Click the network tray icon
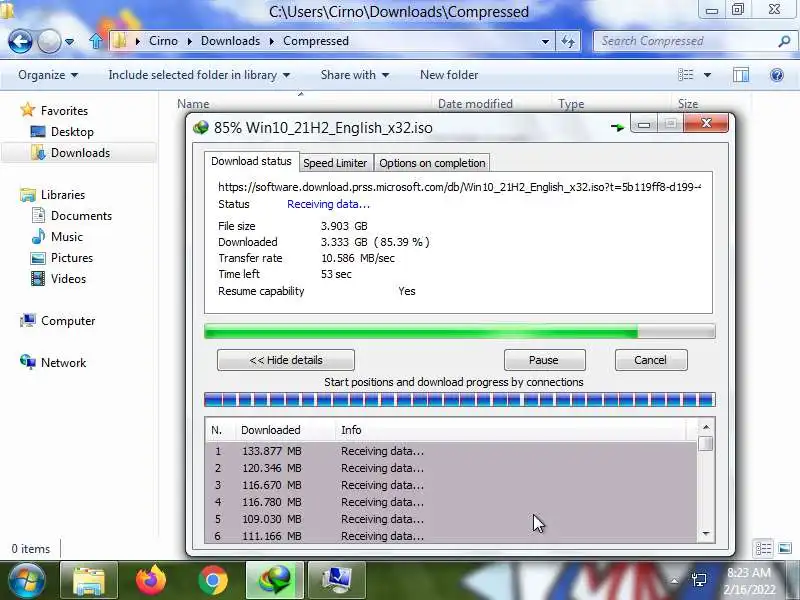This screenshot has height=600, width=800. tap(699, 580)
